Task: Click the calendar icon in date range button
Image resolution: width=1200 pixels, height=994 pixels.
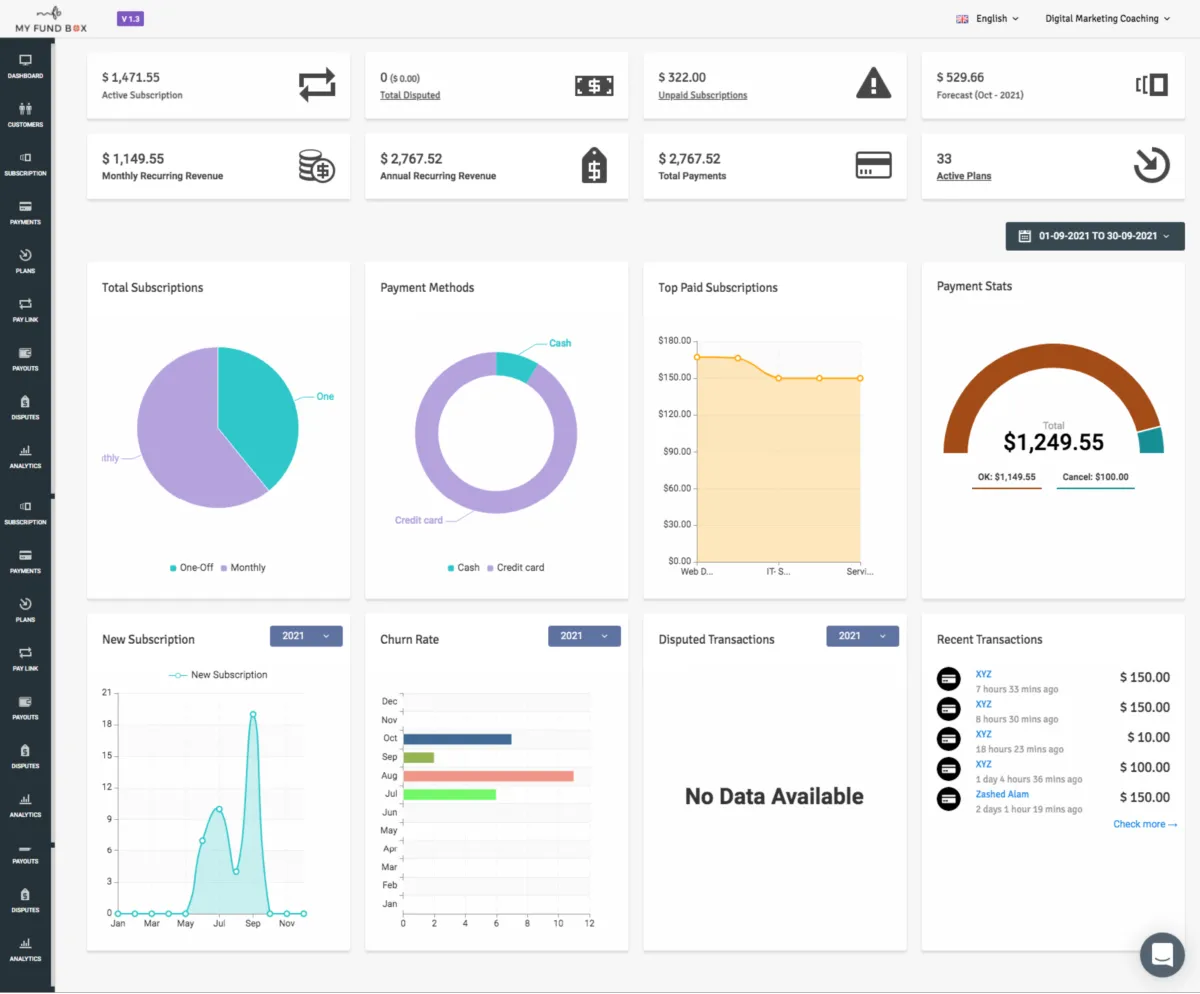Action: tap(1024, 236)
